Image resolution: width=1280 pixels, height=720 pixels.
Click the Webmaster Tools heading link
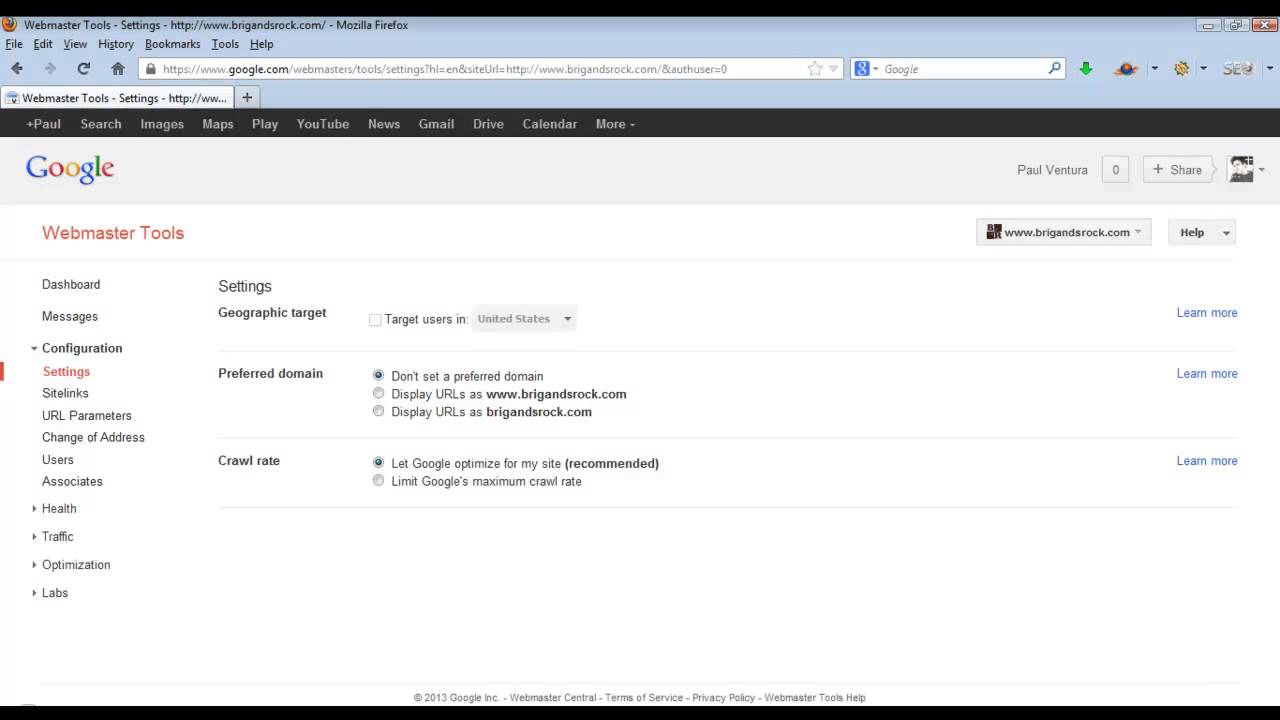[x=113, y=233]
